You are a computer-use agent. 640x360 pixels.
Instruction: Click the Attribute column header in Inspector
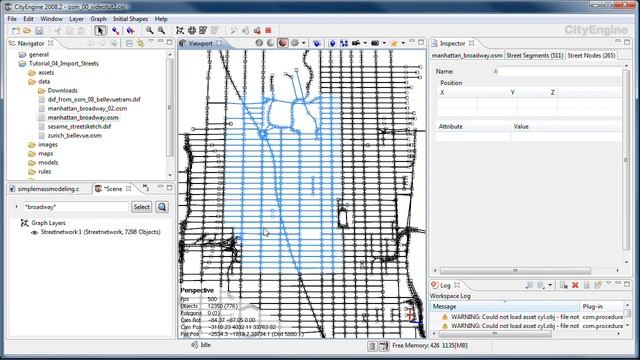473,127
